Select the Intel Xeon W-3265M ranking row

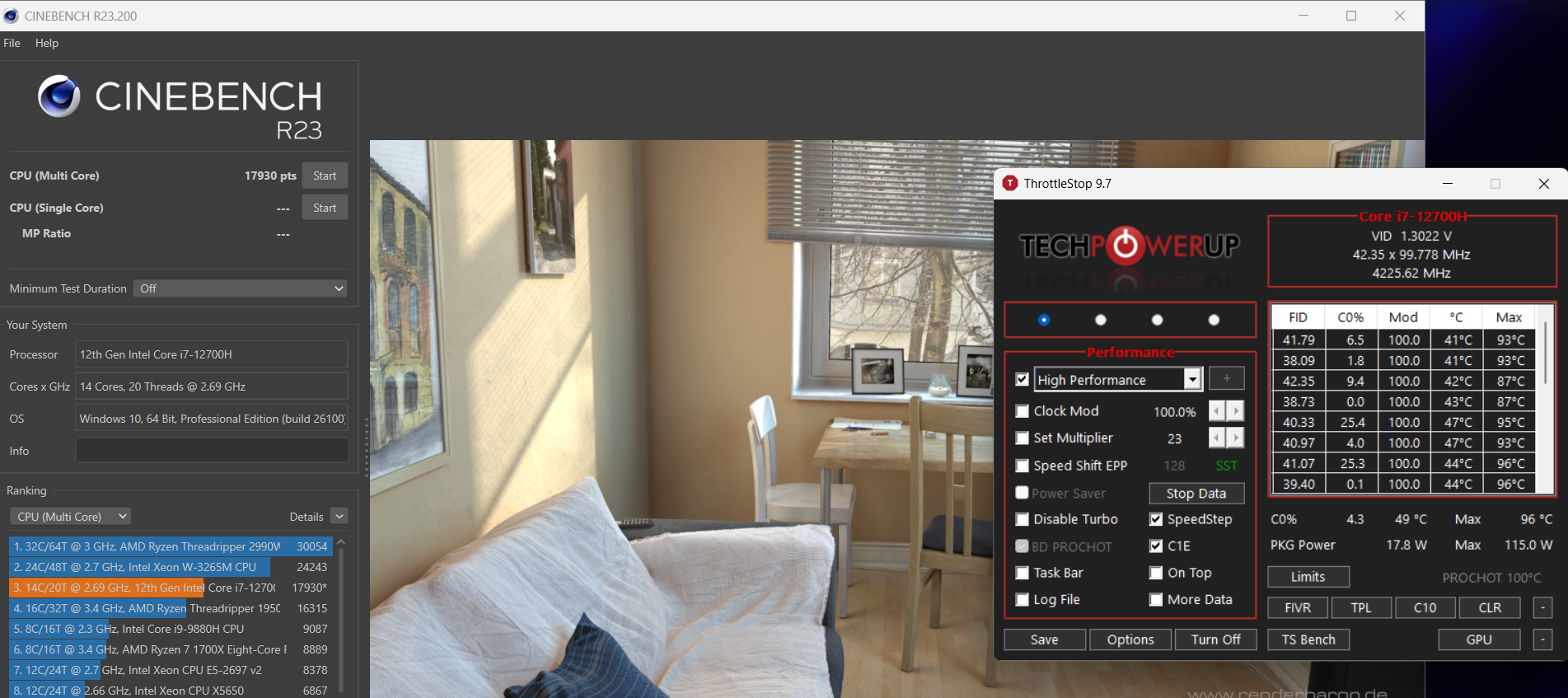coord(171,567)
